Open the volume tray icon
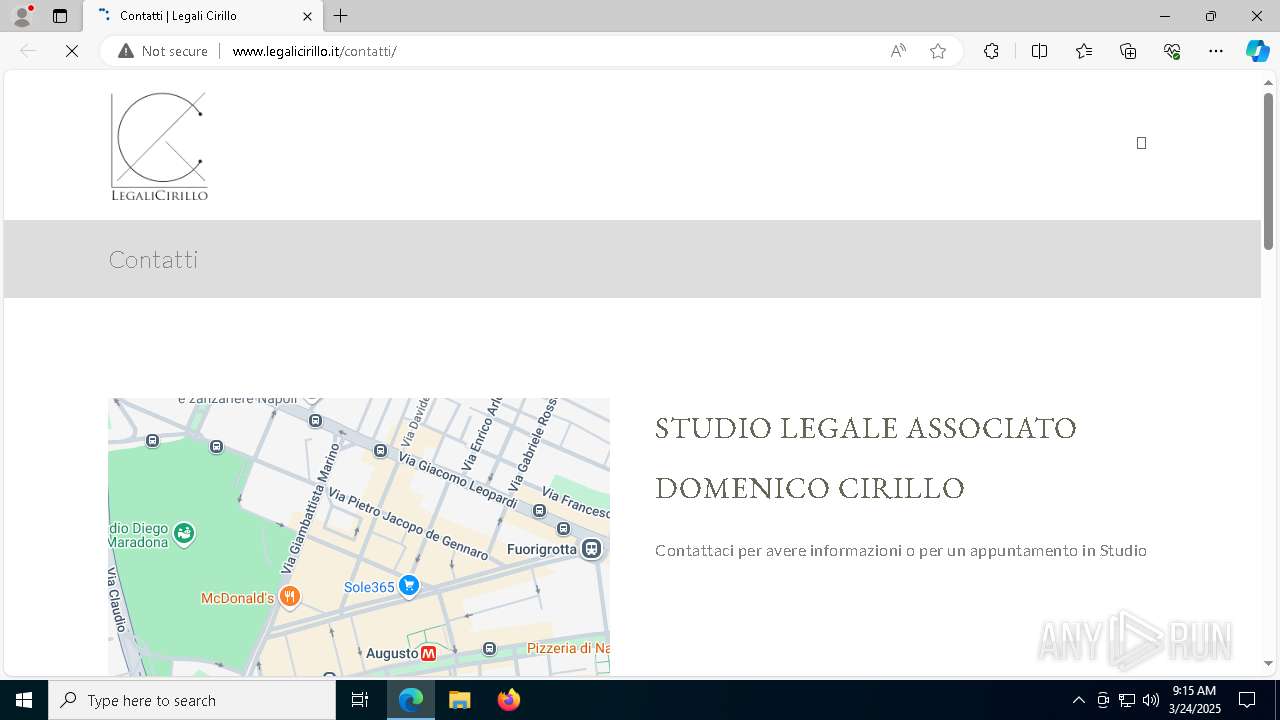Viewport: 1280px width, 720px height. pos(1150,700)
